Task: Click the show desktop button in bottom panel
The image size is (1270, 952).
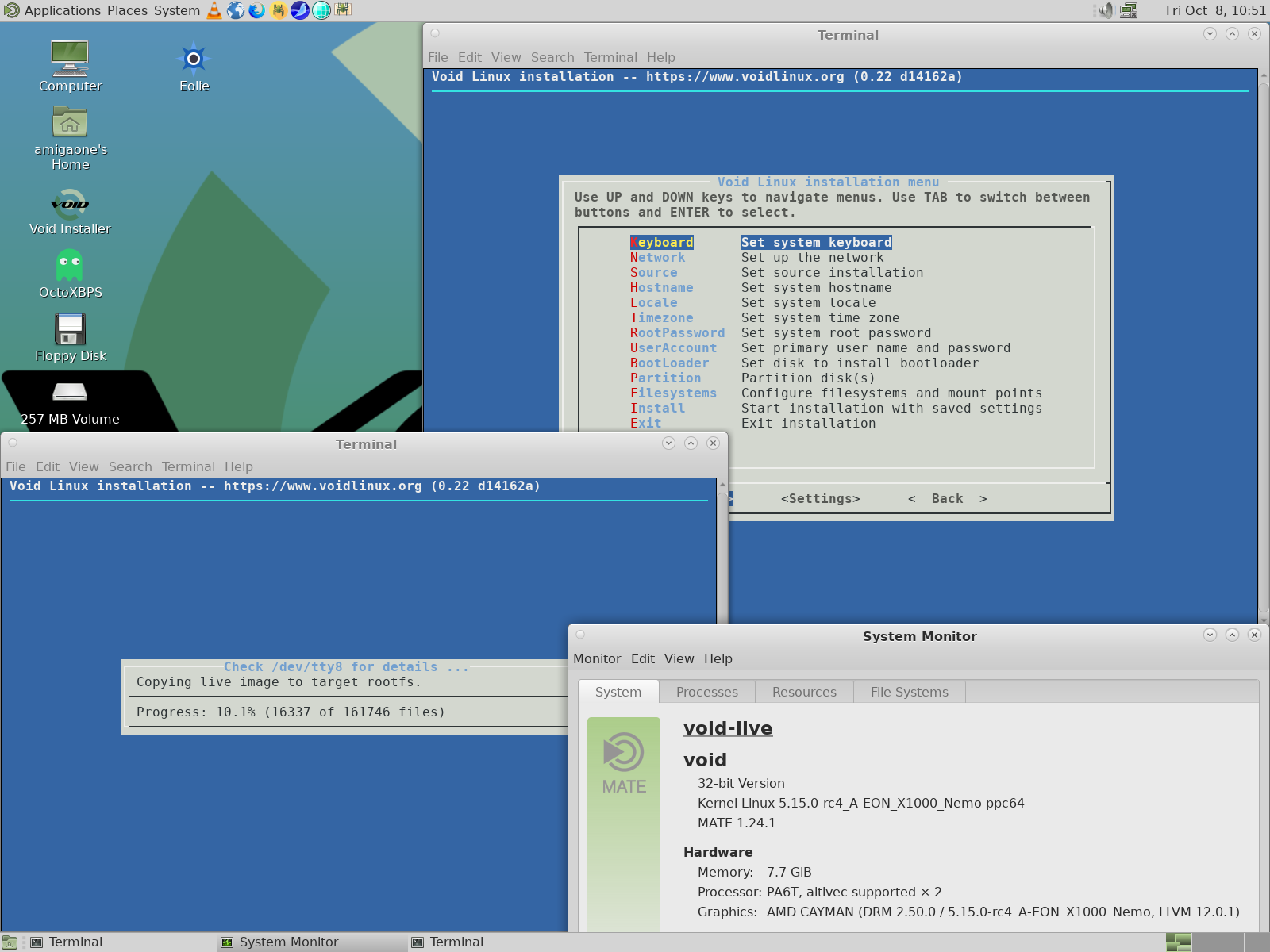Action: point(10,942)
